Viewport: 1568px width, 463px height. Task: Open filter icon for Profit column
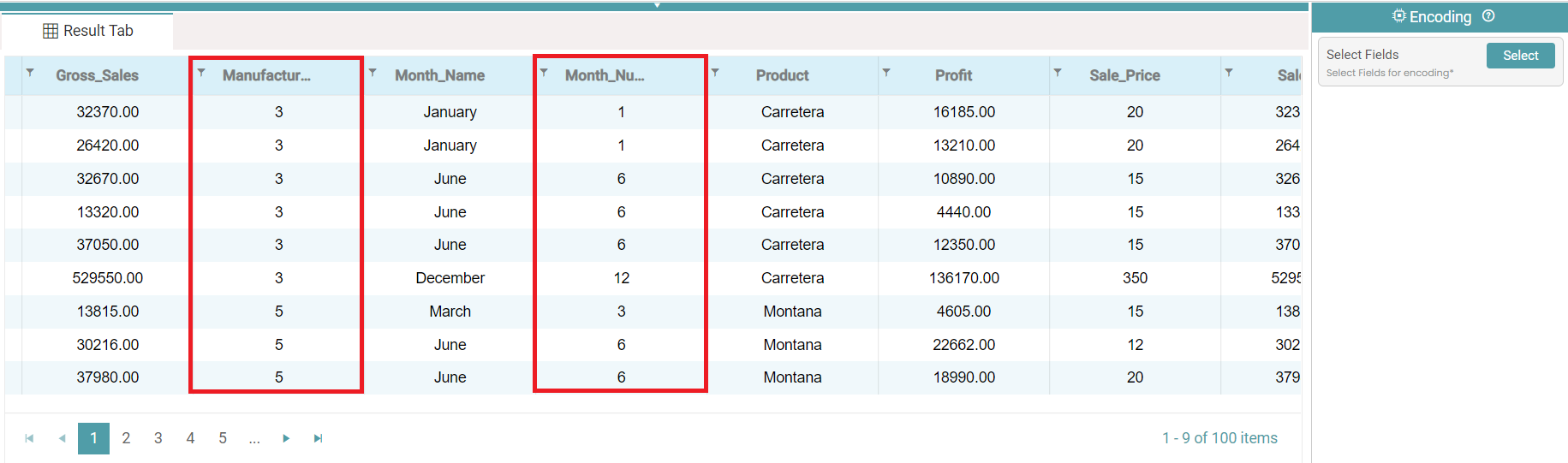[x=886, y=73]
